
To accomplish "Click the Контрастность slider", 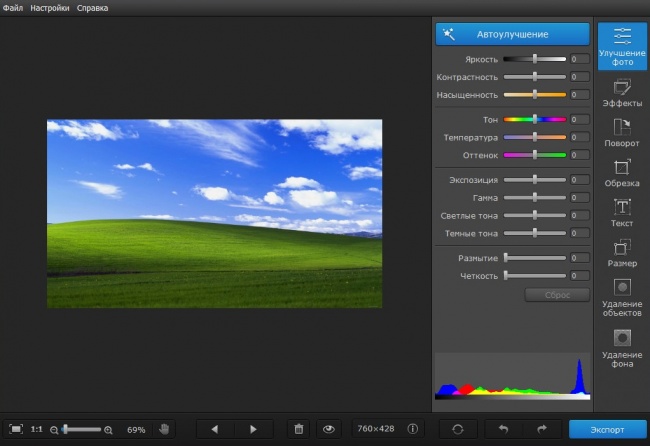I will pos(535,77).
